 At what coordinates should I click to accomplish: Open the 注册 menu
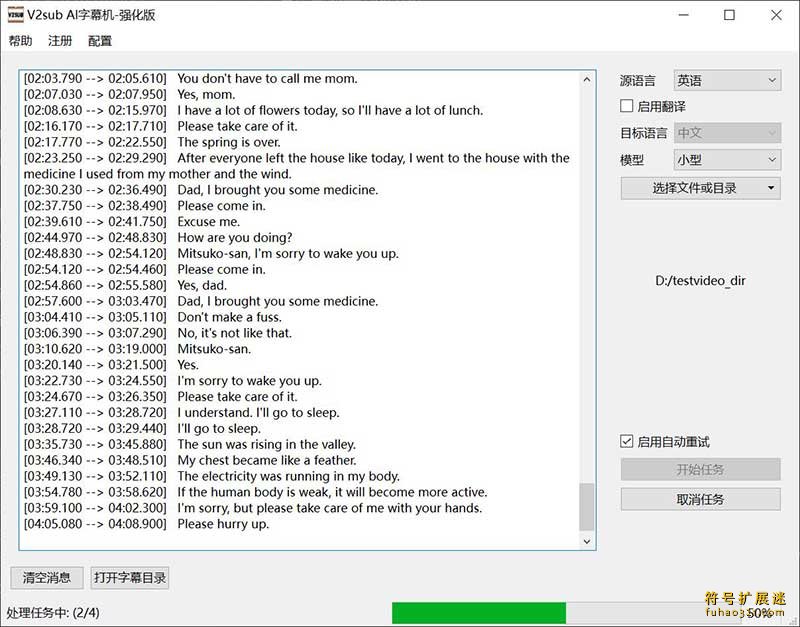[60, 41]
